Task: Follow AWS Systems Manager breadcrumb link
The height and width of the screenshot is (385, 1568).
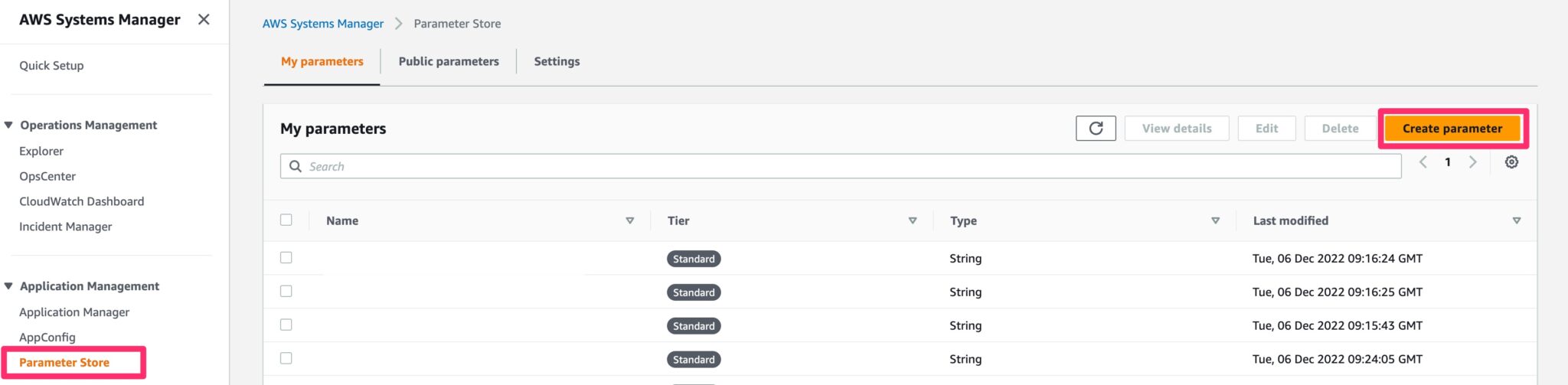Action: tap(323, 24)
